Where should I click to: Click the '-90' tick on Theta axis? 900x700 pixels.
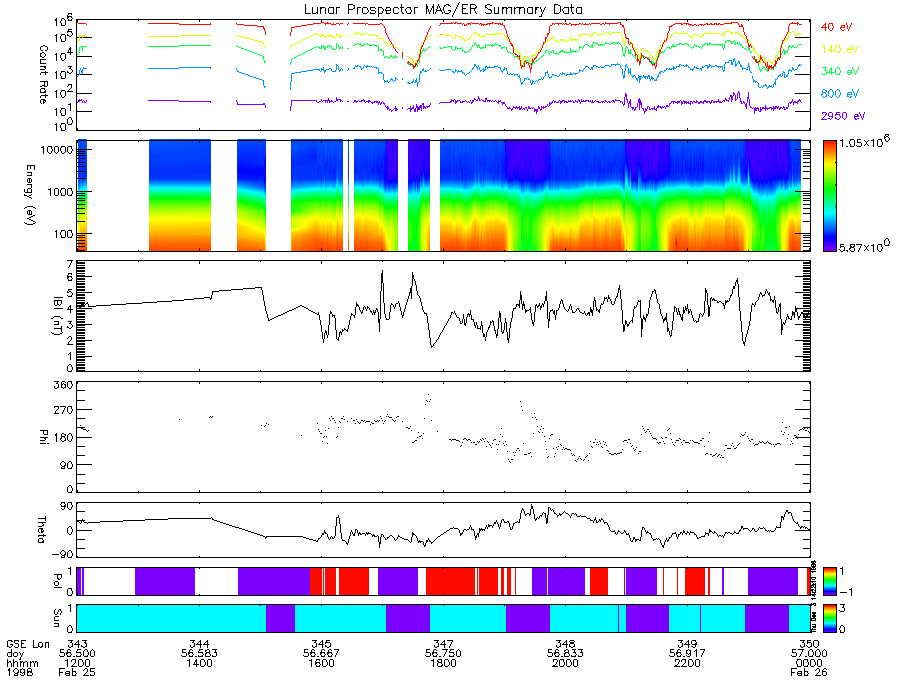point(62,554)
